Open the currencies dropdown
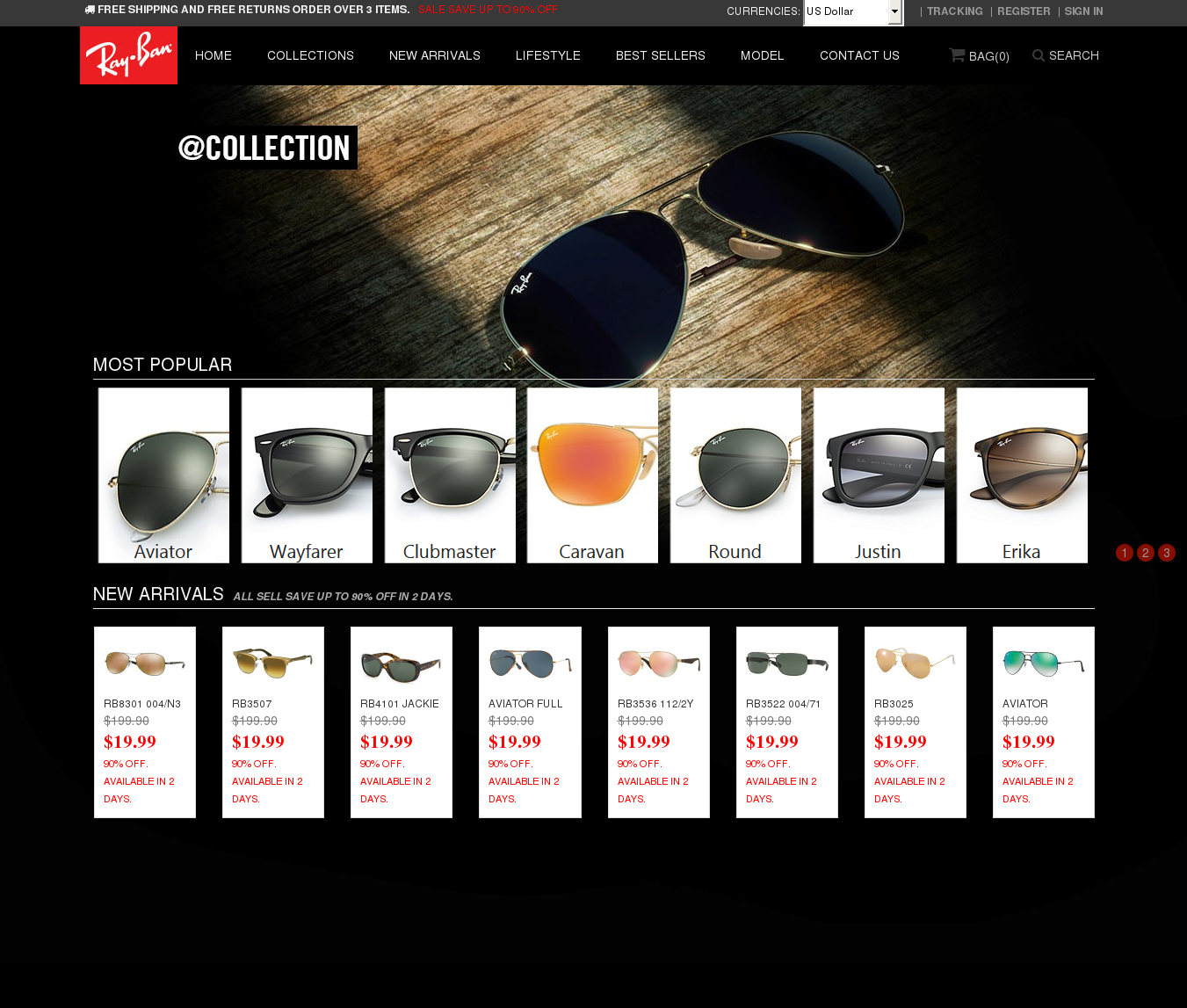Viewport: 1187px width, 1008px height. (853, 12)
